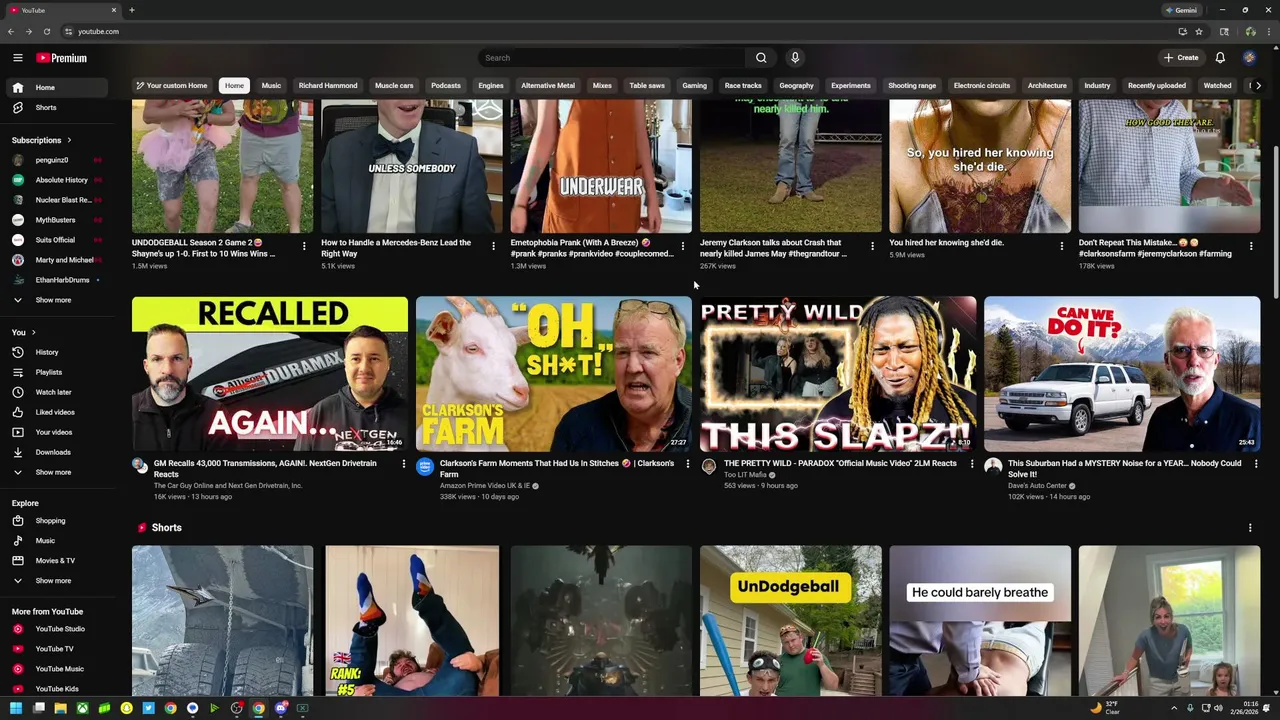Screen dimensions: 1280x720
Task: Select the Podcasts chip
Action: (x=446, y=86)
